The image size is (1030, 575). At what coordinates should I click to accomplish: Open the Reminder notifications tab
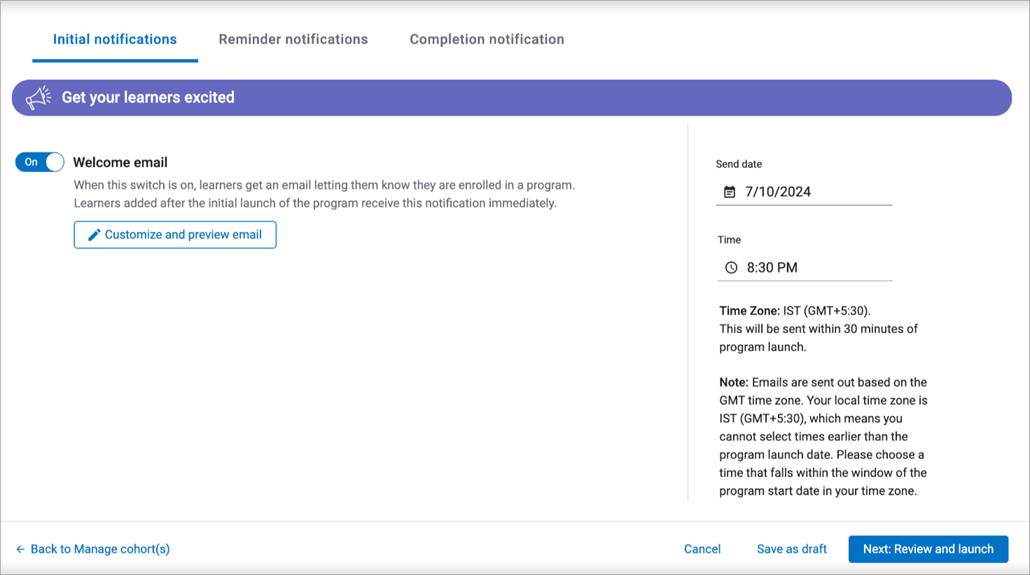(x=293, y=40)
